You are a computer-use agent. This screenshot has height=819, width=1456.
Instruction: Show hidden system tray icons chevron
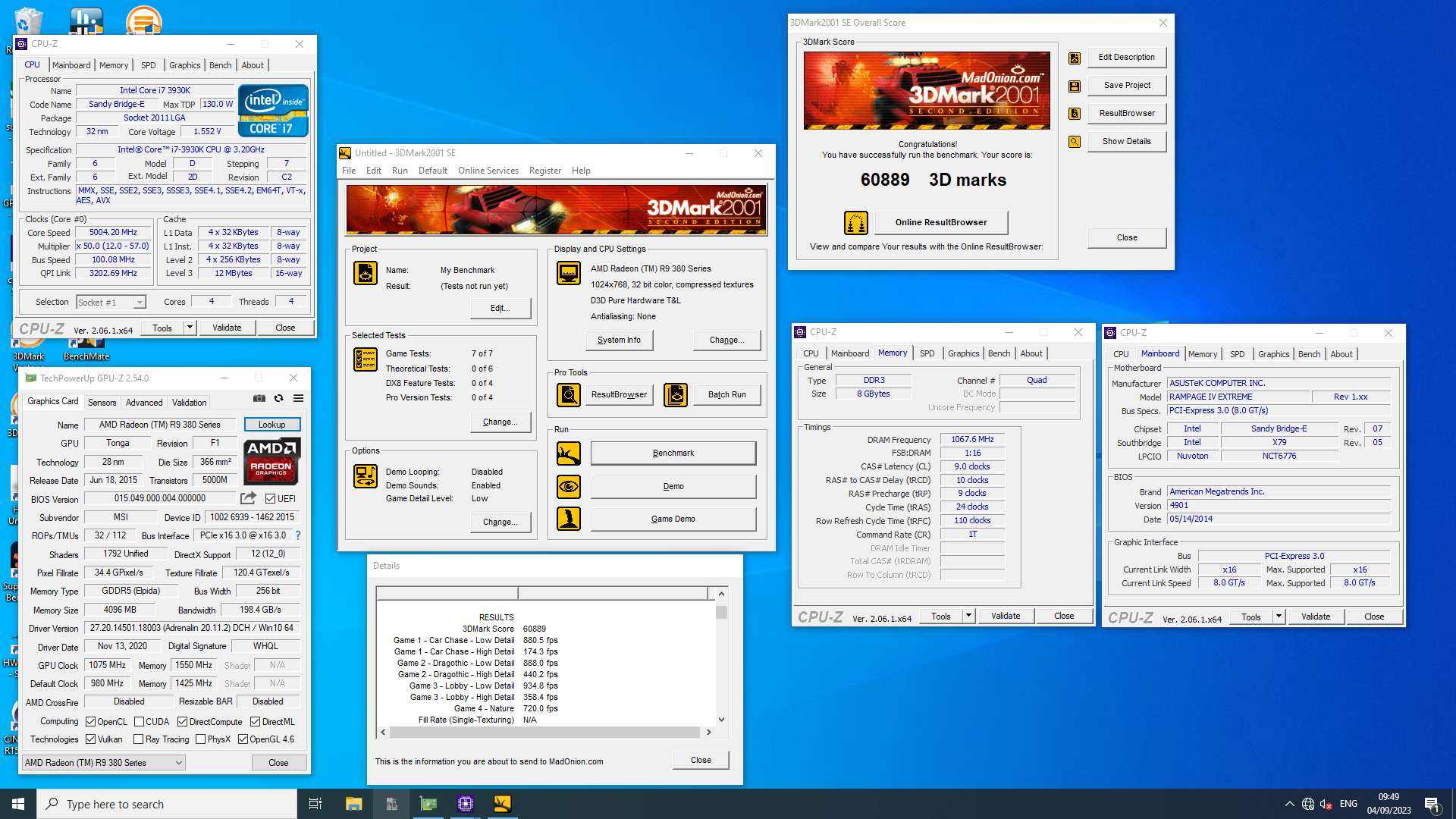(x=1290, y=804)
